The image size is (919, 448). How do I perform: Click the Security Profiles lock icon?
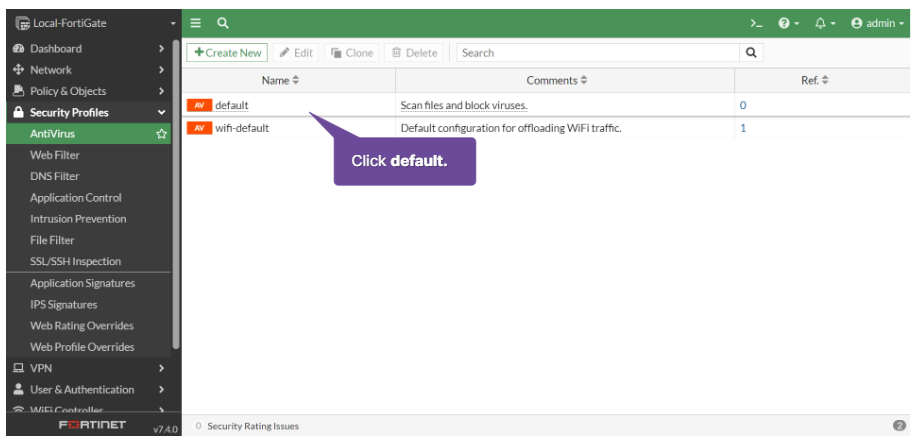click(18, 112)
